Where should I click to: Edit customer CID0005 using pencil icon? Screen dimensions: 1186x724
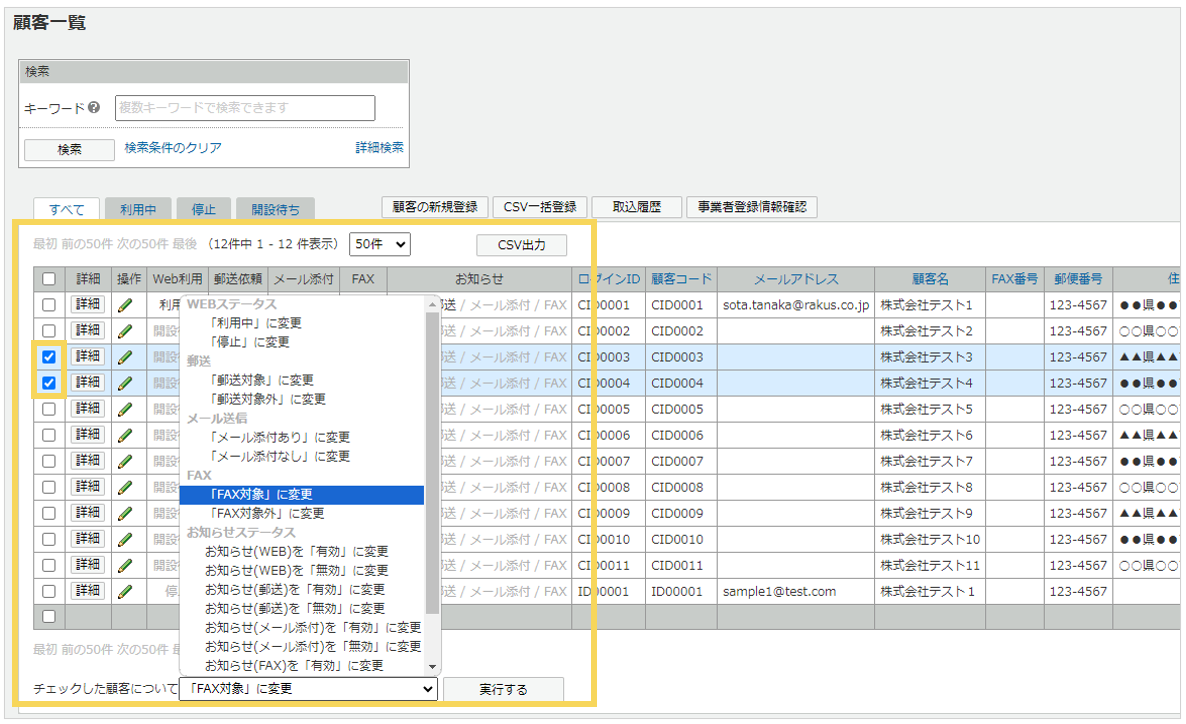tap(125, 409)
